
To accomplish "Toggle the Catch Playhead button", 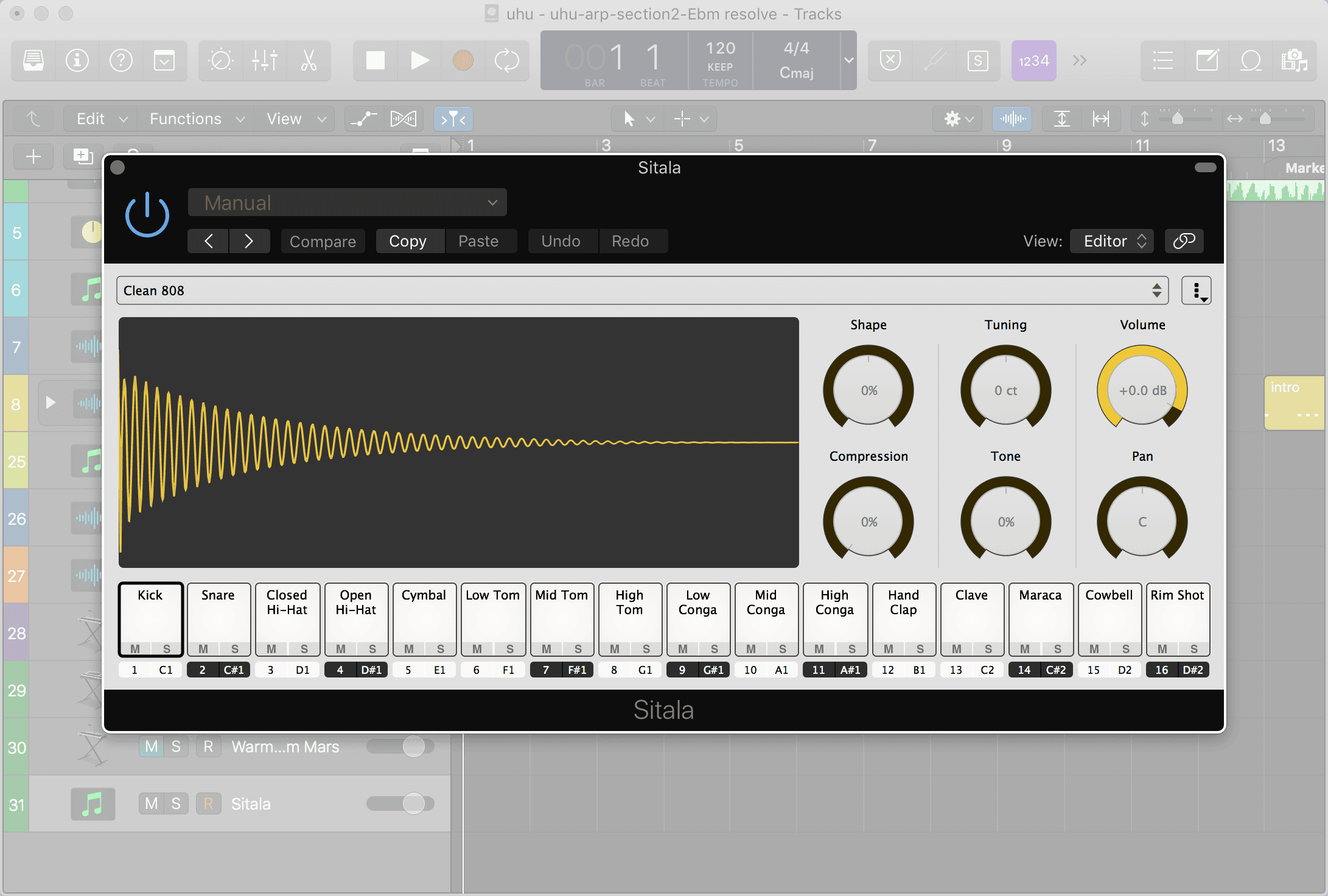I will coord(453,119).
